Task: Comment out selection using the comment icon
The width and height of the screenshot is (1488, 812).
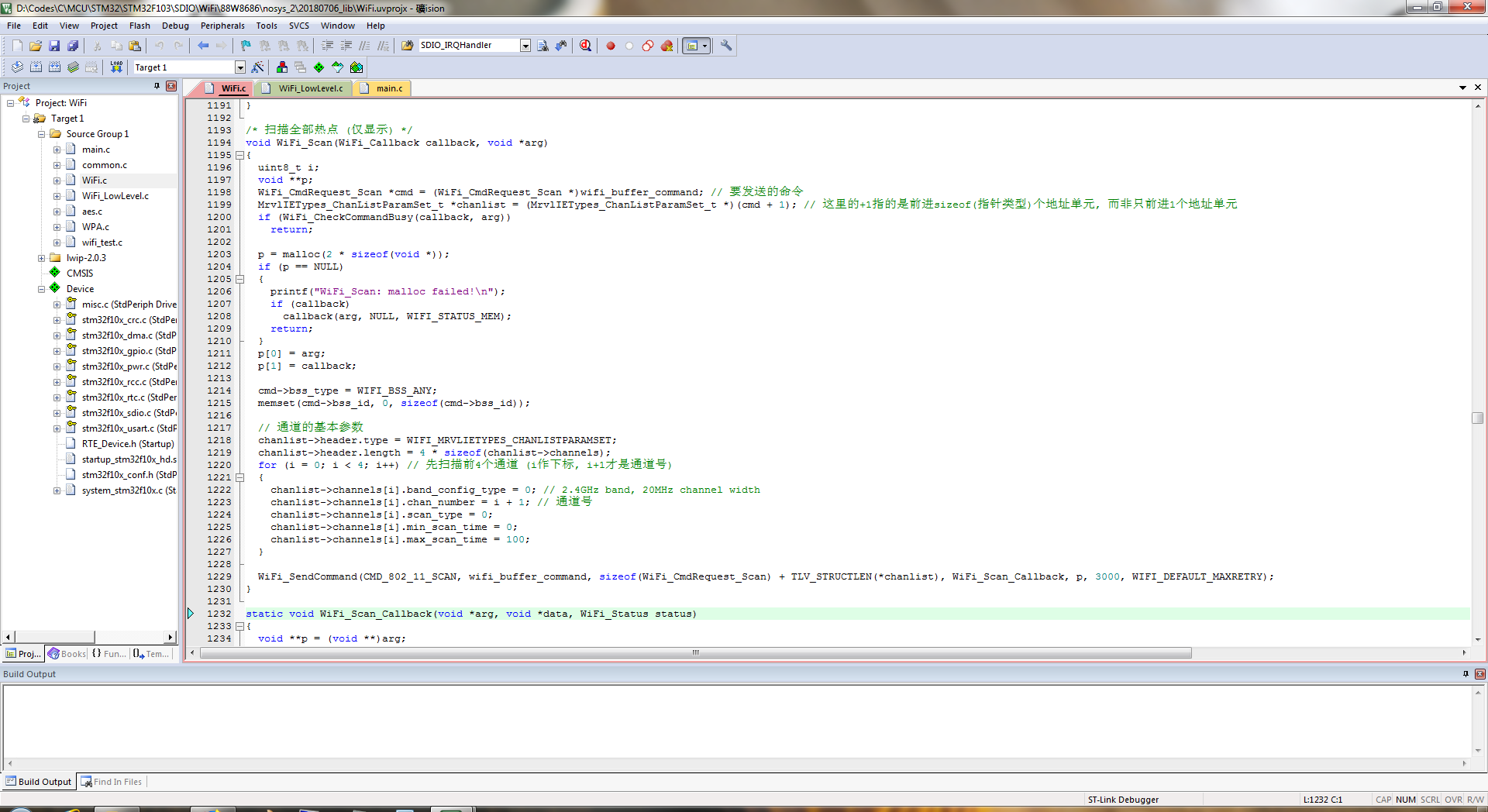Action: tap(364, 46)
